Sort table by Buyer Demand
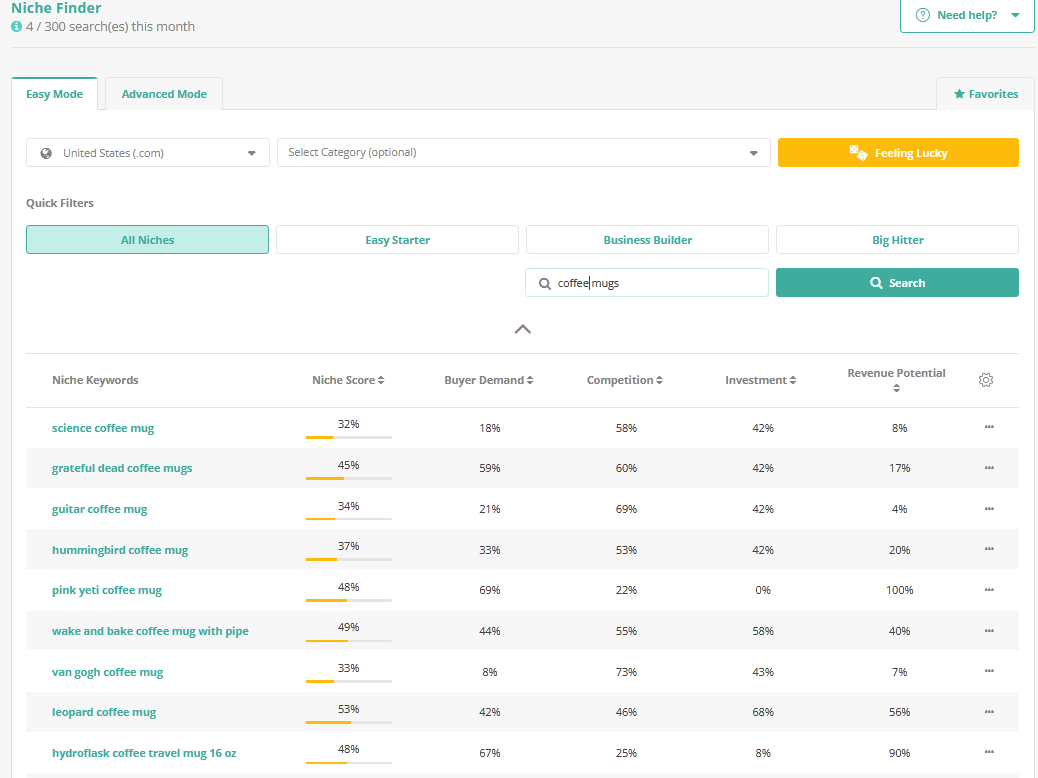This screenshot has height=778, width=1038. click(x=529, y=381)
